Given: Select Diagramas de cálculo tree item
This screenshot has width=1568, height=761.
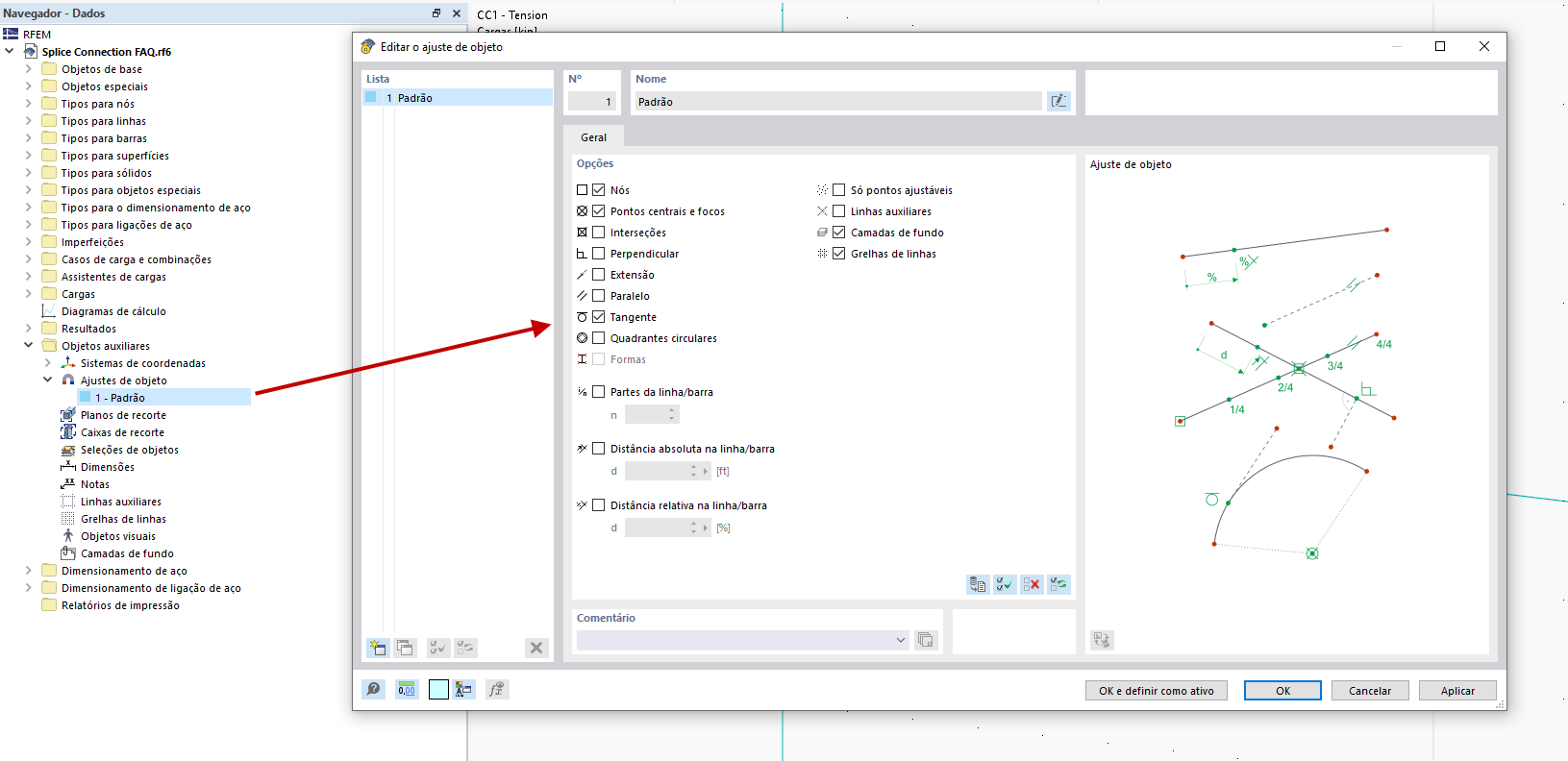Looking at the screenshot, I should 113,311.
